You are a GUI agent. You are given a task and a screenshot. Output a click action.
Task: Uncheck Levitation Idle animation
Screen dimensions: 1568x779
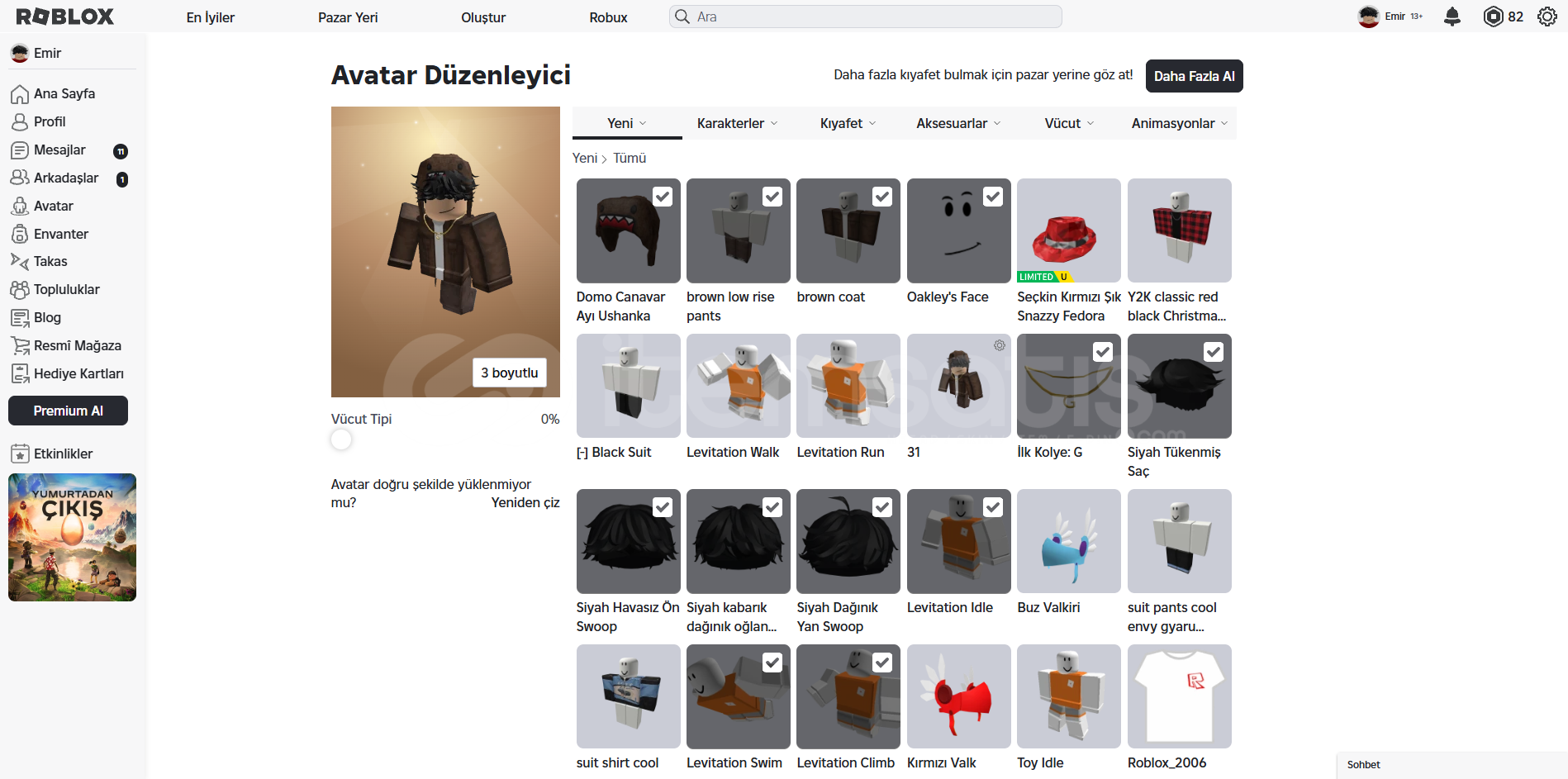pos(993,507)
